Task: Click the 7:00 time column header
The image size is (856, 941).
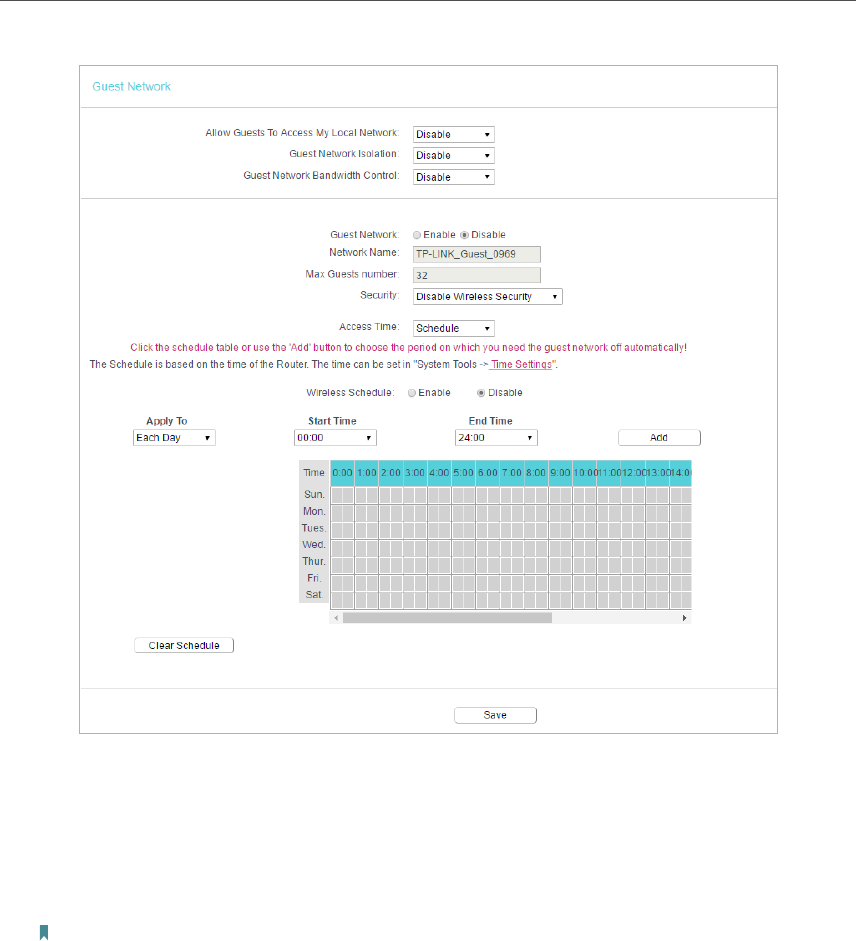Action: (x=512, y=473)
